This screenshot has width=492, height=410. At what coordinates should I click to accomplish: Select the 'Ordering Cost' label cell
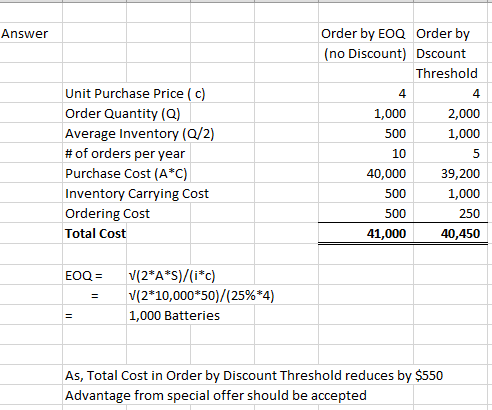107,214
